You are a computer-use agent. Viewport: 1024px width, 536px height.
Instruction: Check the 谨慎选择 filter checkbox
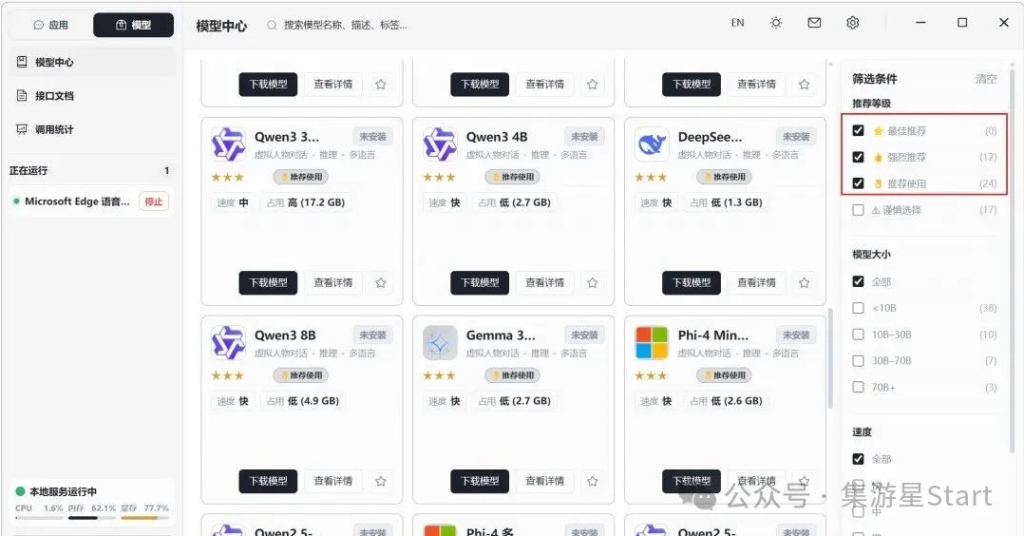[858, 210]
